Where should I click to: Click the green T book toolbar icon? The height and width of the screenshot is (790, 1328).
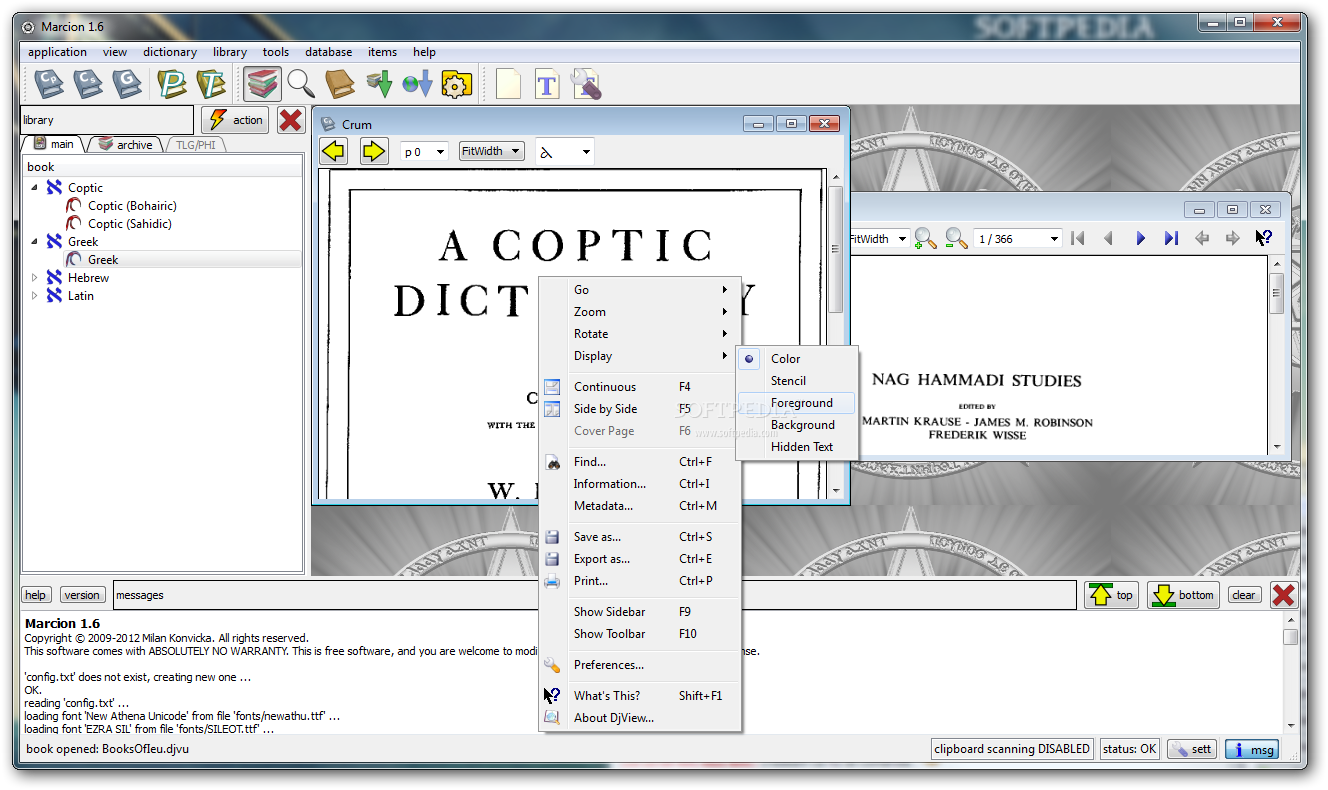[x=212, y=84]
